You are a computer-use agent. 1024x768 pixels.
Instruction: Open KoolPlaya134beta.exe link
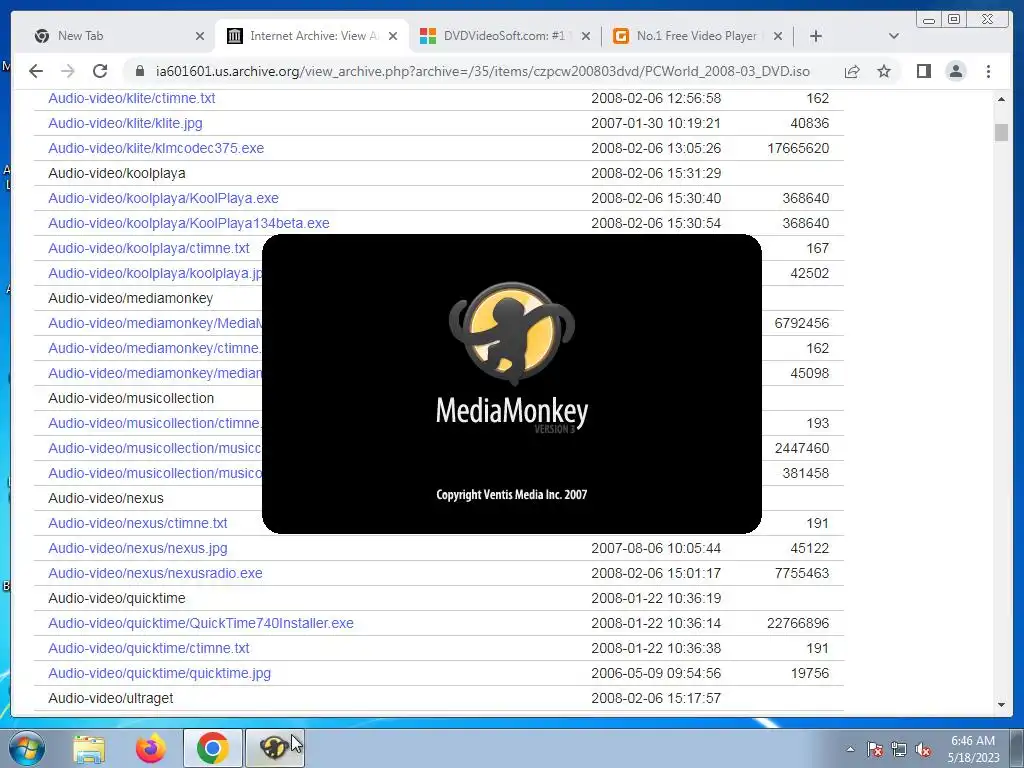(x=189, y=223)
